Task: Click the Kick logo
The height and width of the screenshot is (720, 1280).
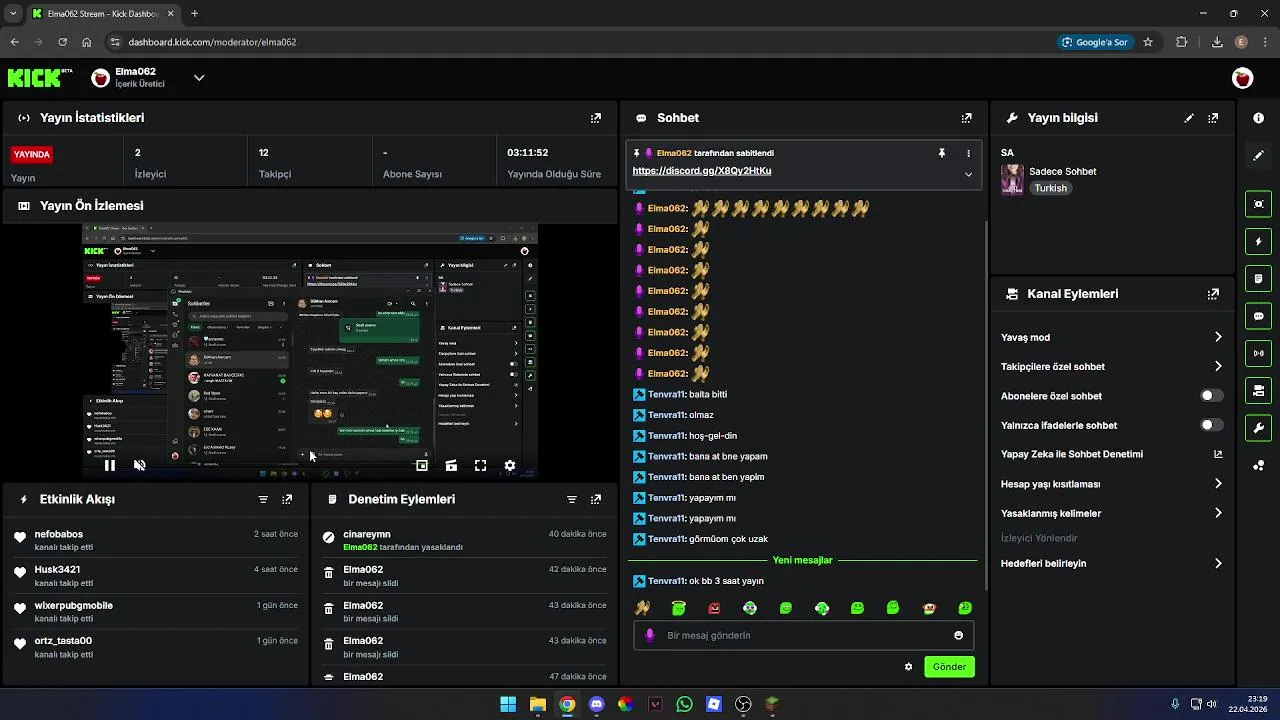Action: tap(40, 78)
